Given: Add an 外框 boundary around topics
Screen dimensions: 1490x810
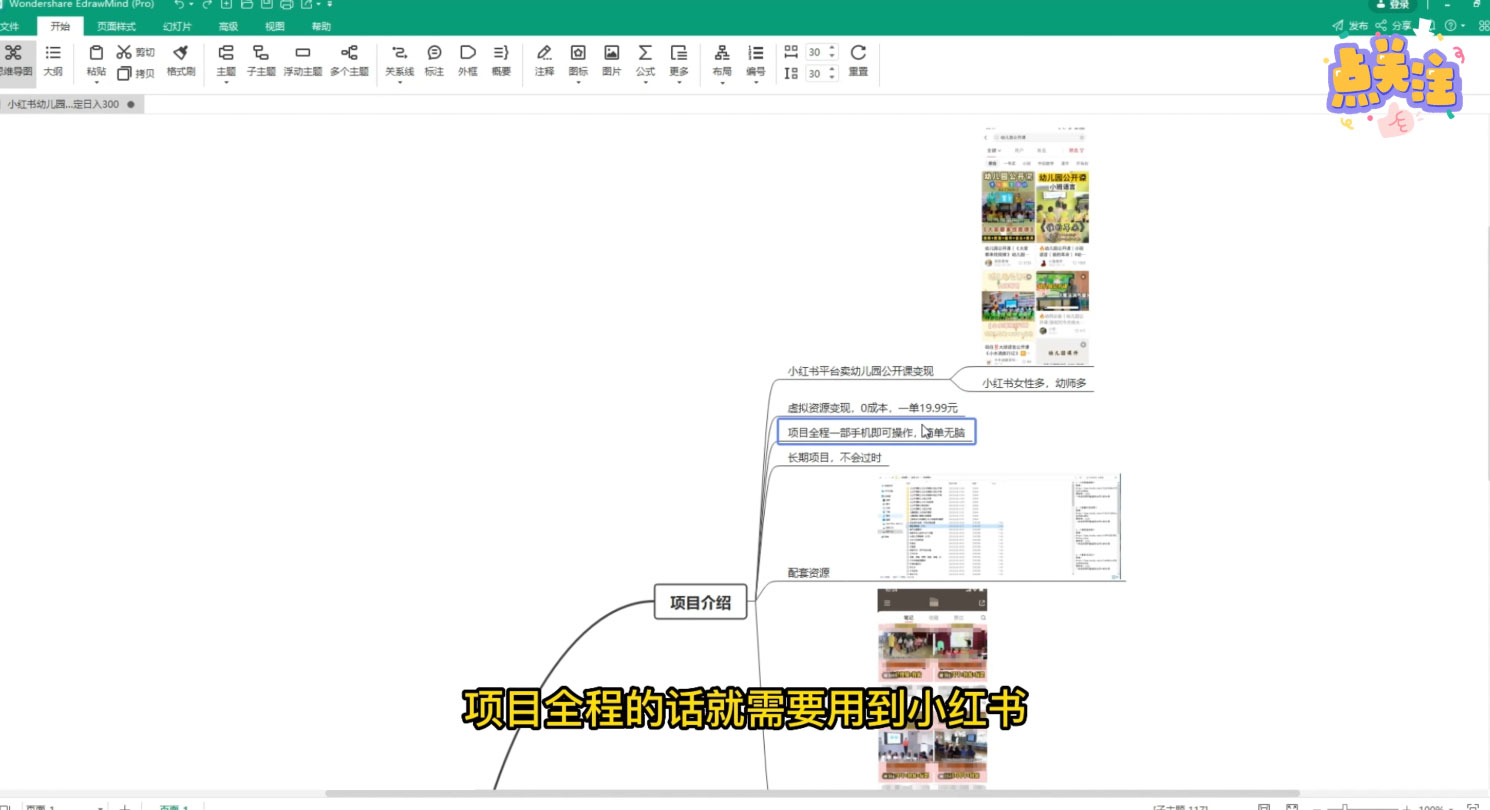Looking at the screenshot, I should [466, 58].
